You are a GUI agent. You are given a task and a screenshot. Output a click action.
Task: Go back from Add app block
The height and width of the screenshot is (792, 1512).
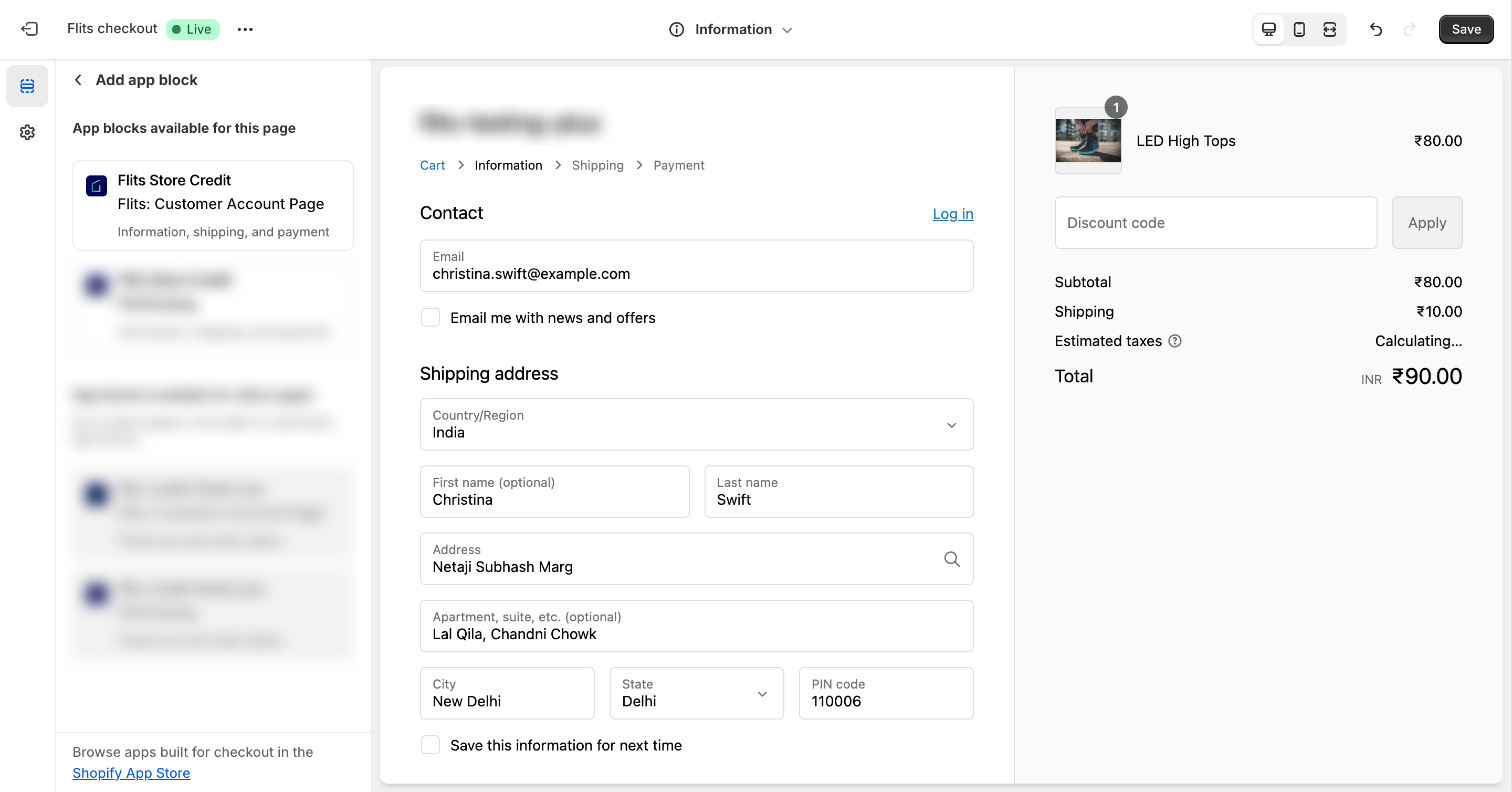tap(78, 80)
